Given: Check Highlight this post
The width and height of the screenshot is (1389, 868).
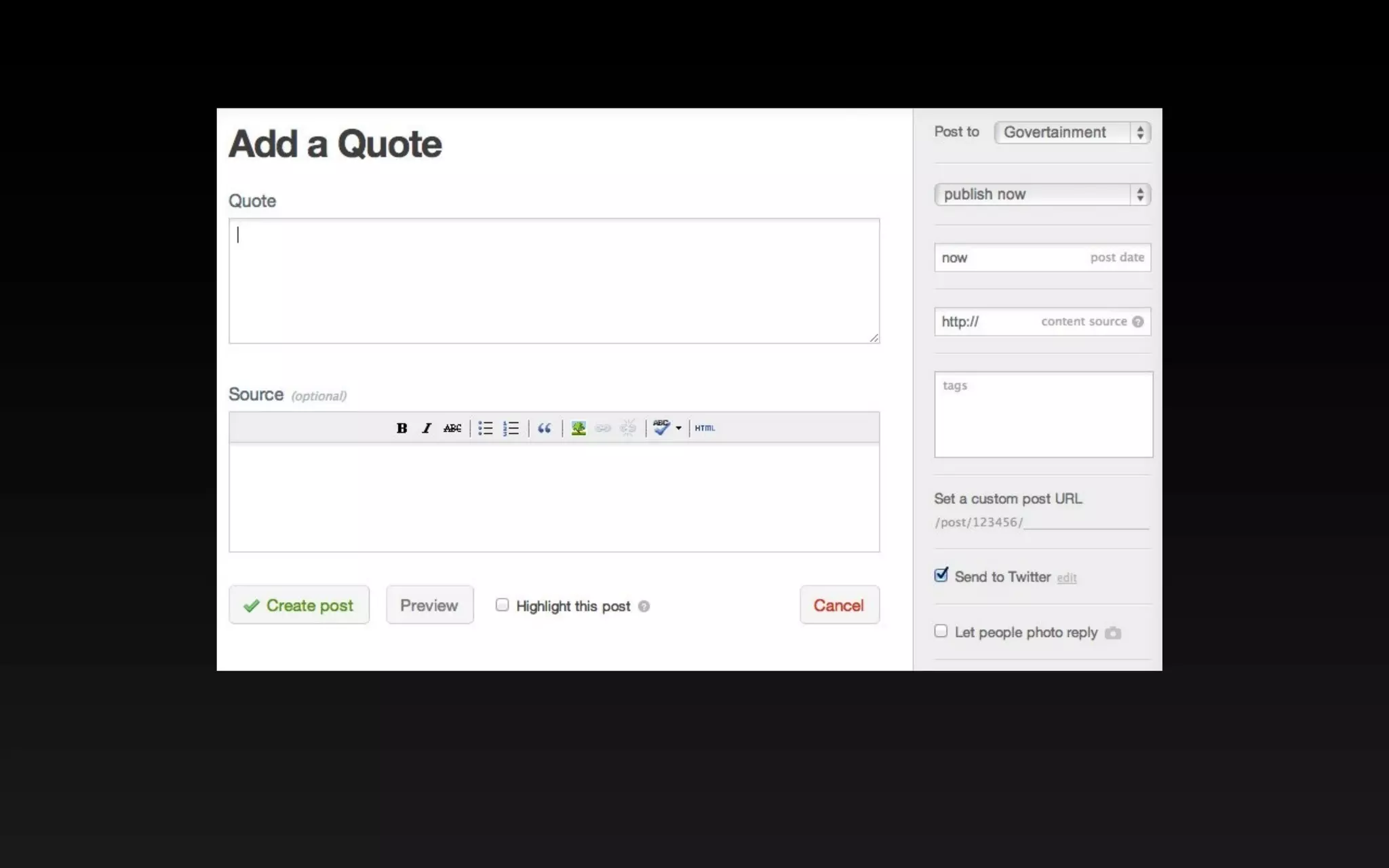Looking at the screenshot, I should 502,605.
